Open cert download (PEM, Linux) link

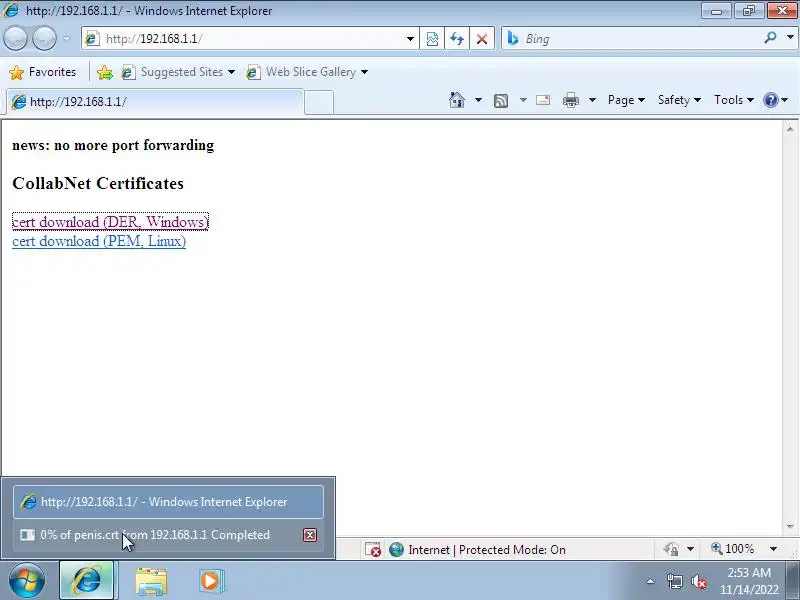[99, 241]
